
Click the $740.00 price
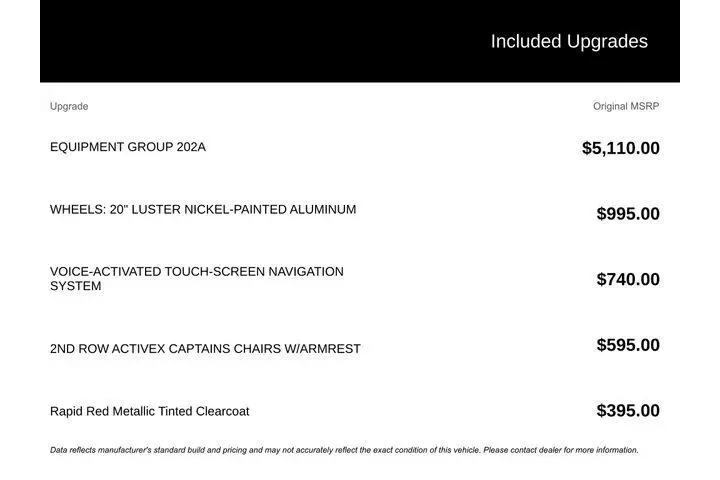628,279
